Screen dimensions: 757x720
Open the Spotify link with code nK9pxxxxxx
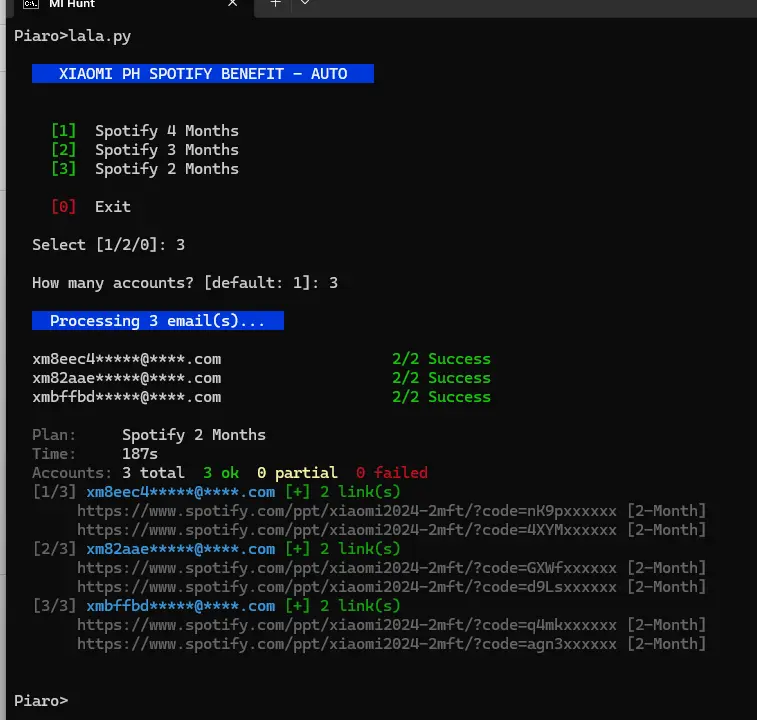347,511
